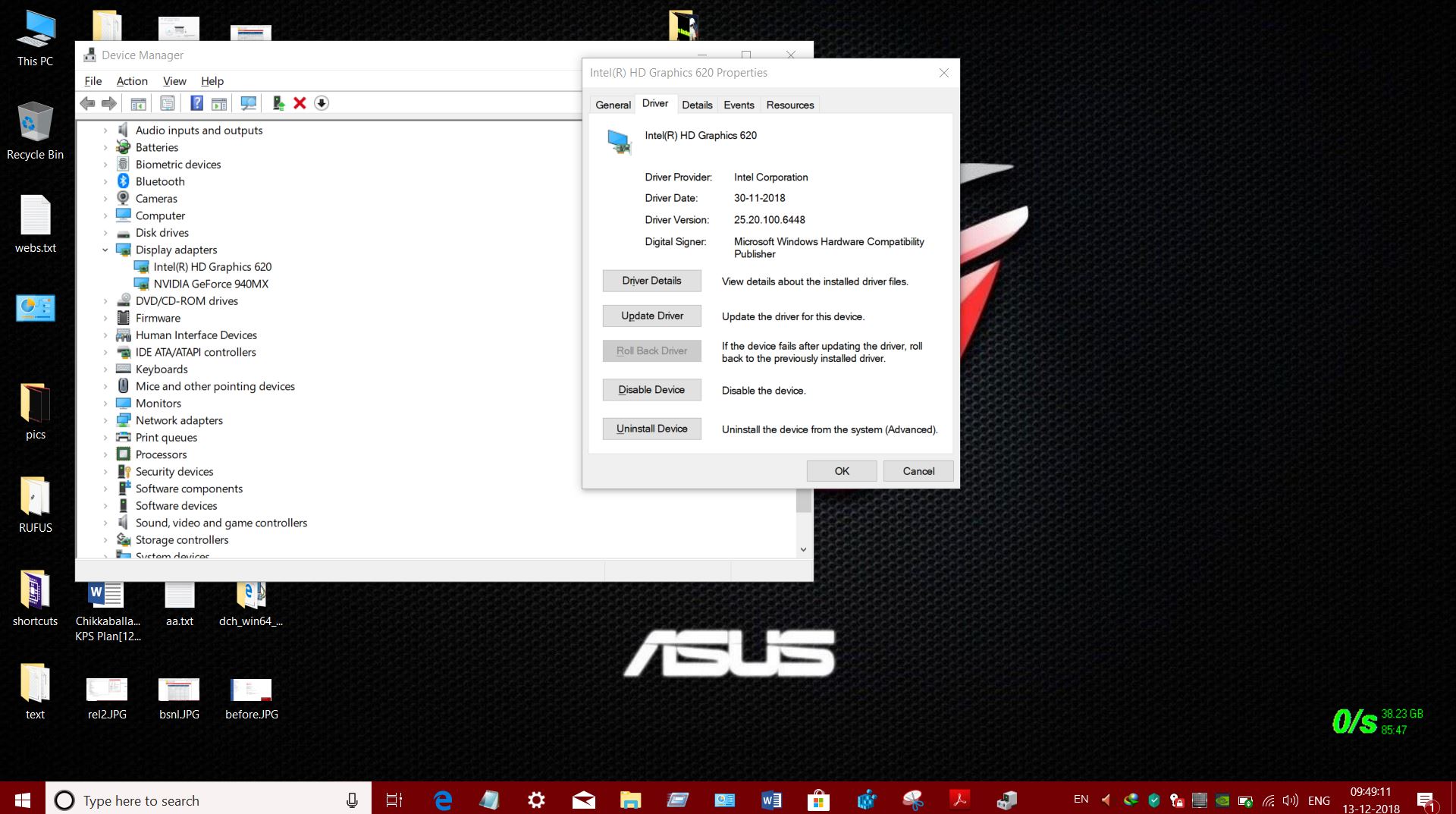Open the Action menu
This screenshot has width=1456, height=814.
132,81
